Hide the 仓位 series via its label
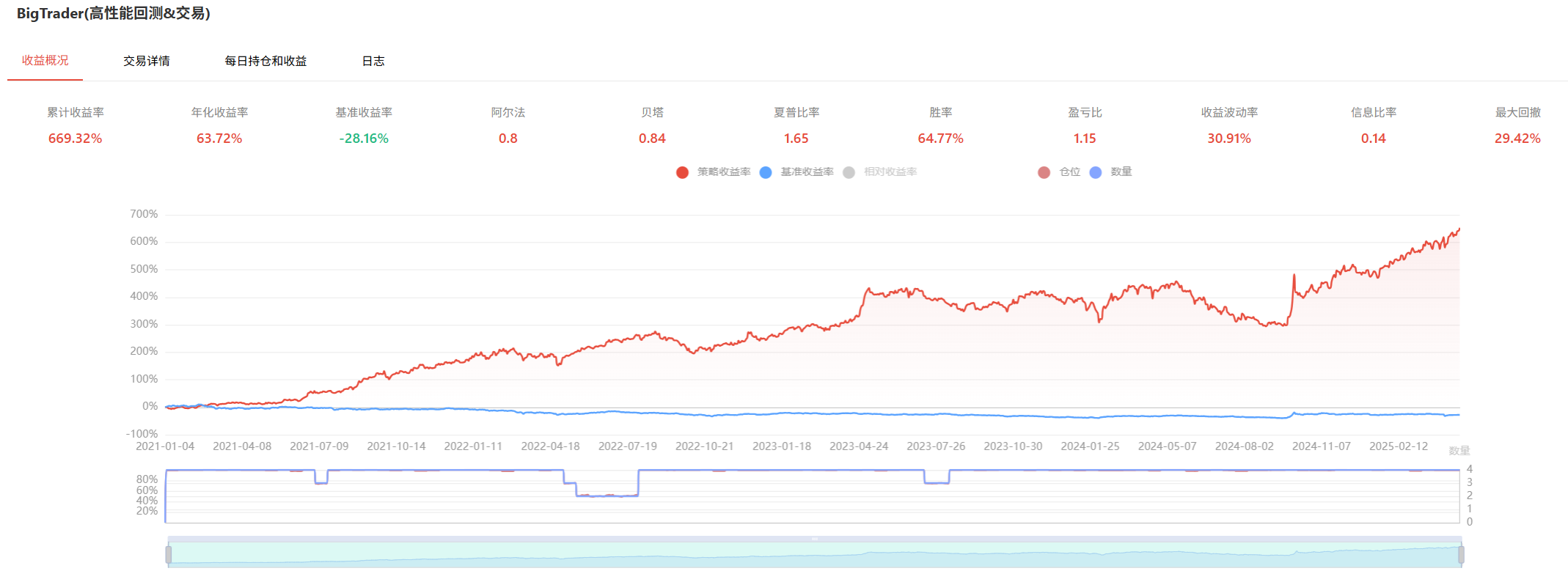The width and height of the screenshot is (1568, 582). 1070,172
